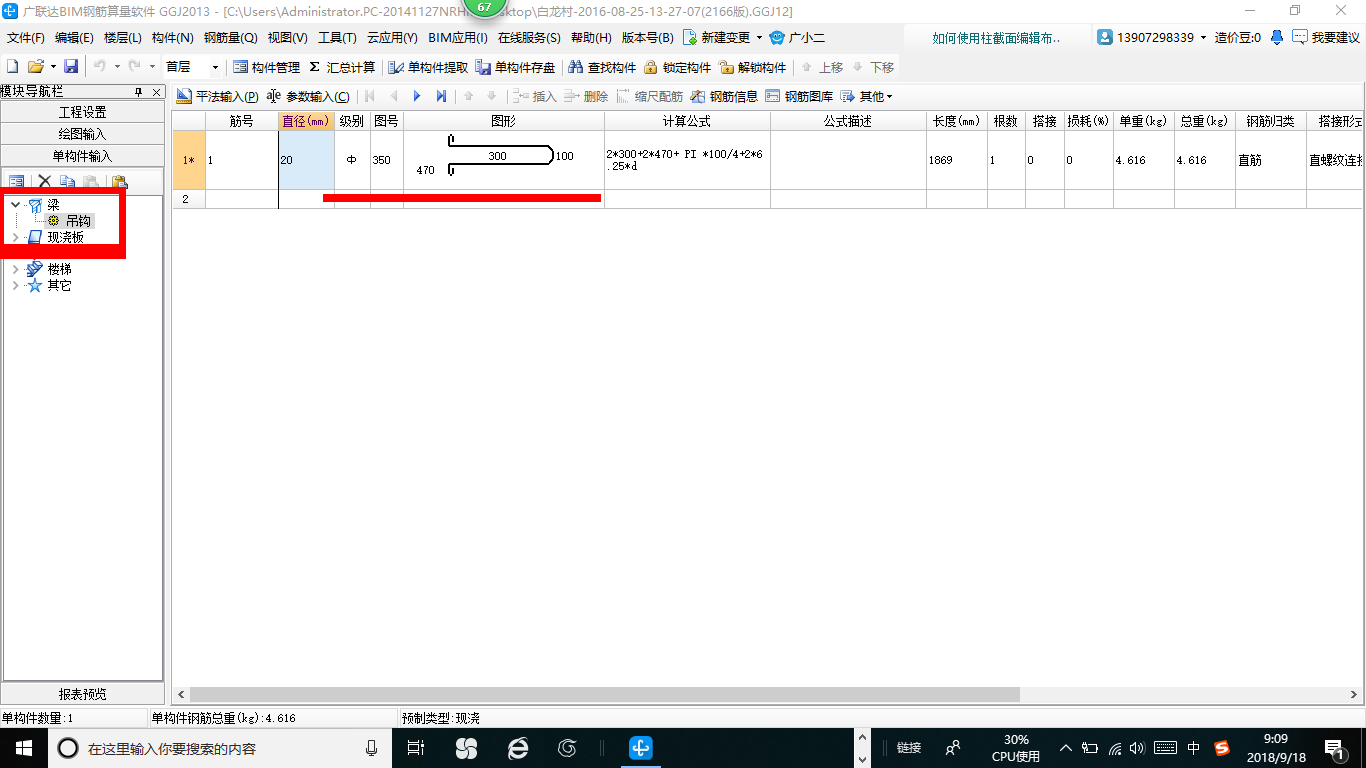Click 钢筋归类 cell 直筋
Image resolution: width=1366 pixels, height=768 pixels.
1271,160
